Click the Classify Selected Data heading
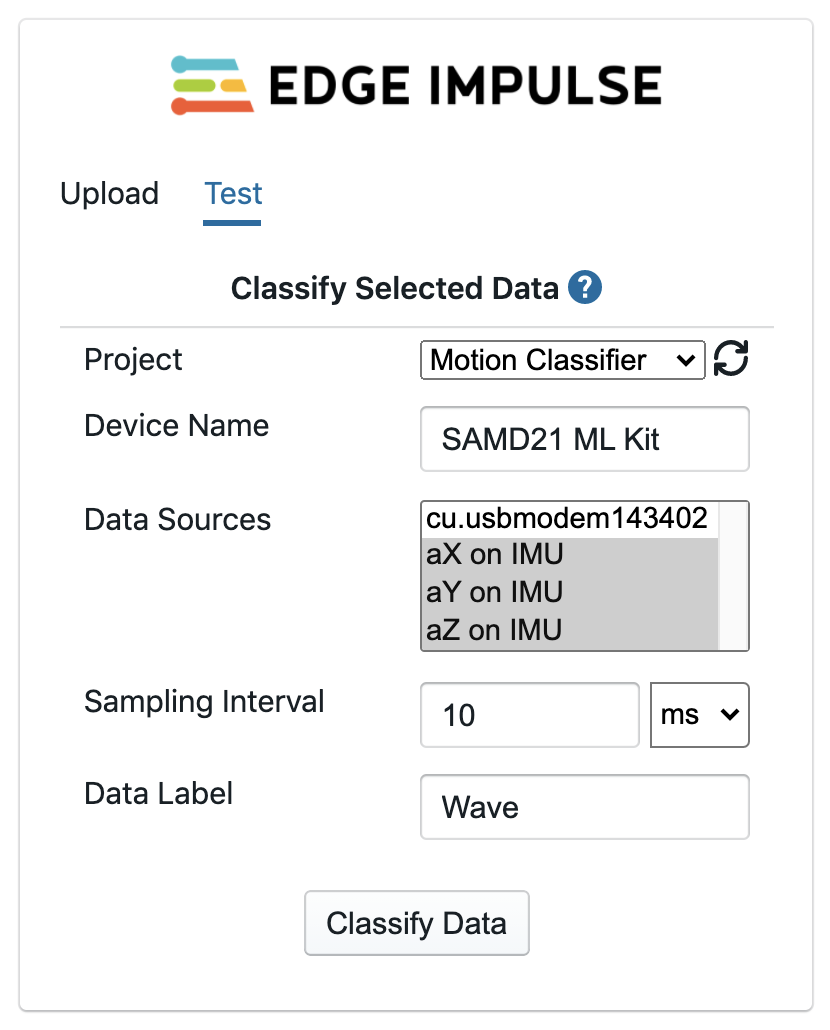The image size is (830, 1030). click(x=394, y=289)
